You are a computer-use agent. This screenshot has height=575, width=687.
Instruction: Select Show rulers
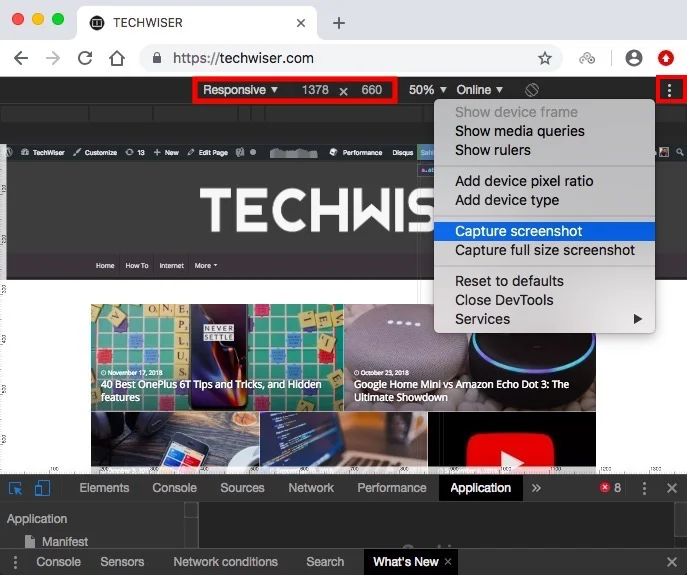coord(545,150)
